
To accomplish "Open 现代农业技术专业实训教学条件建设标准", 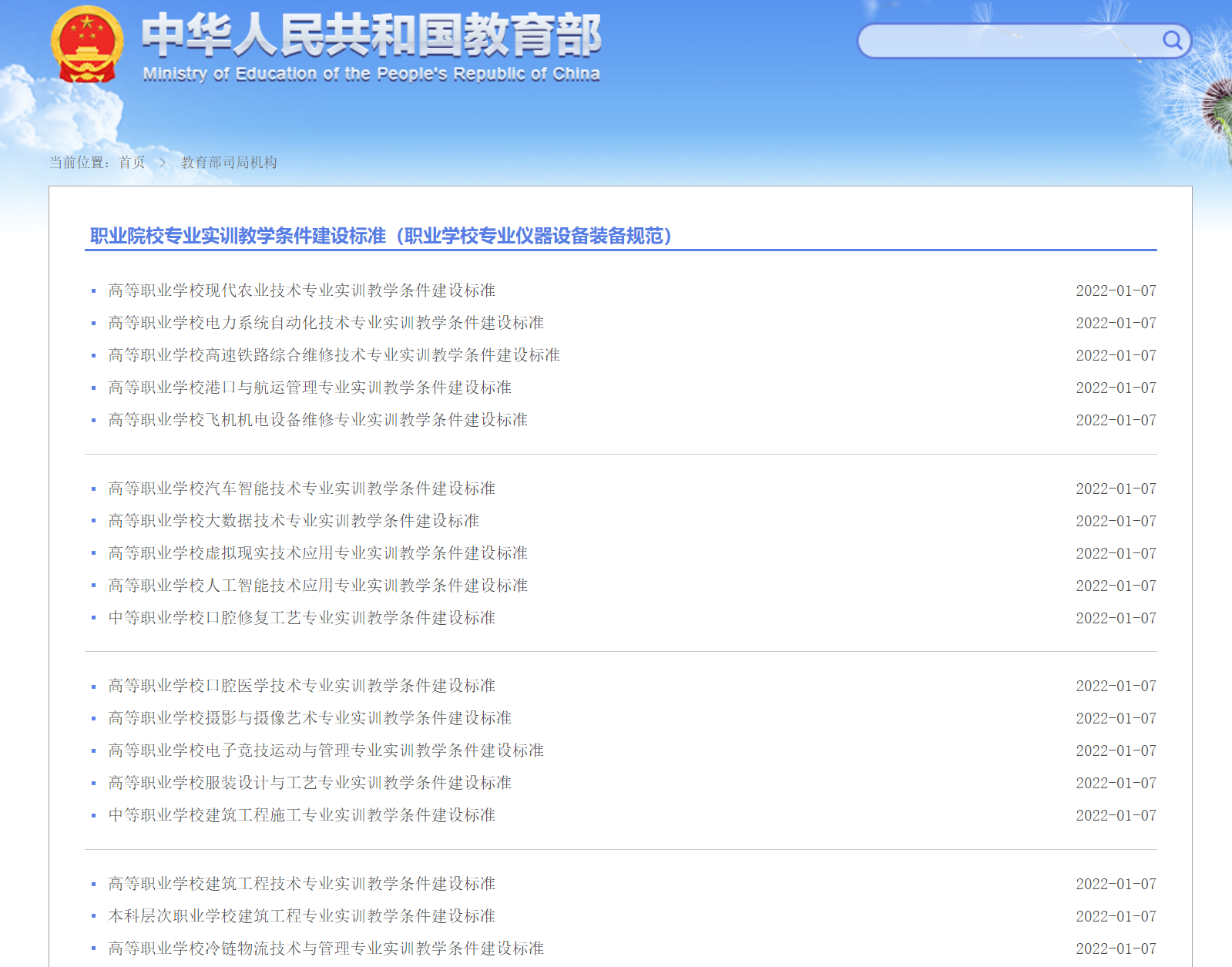I will 301,290.
